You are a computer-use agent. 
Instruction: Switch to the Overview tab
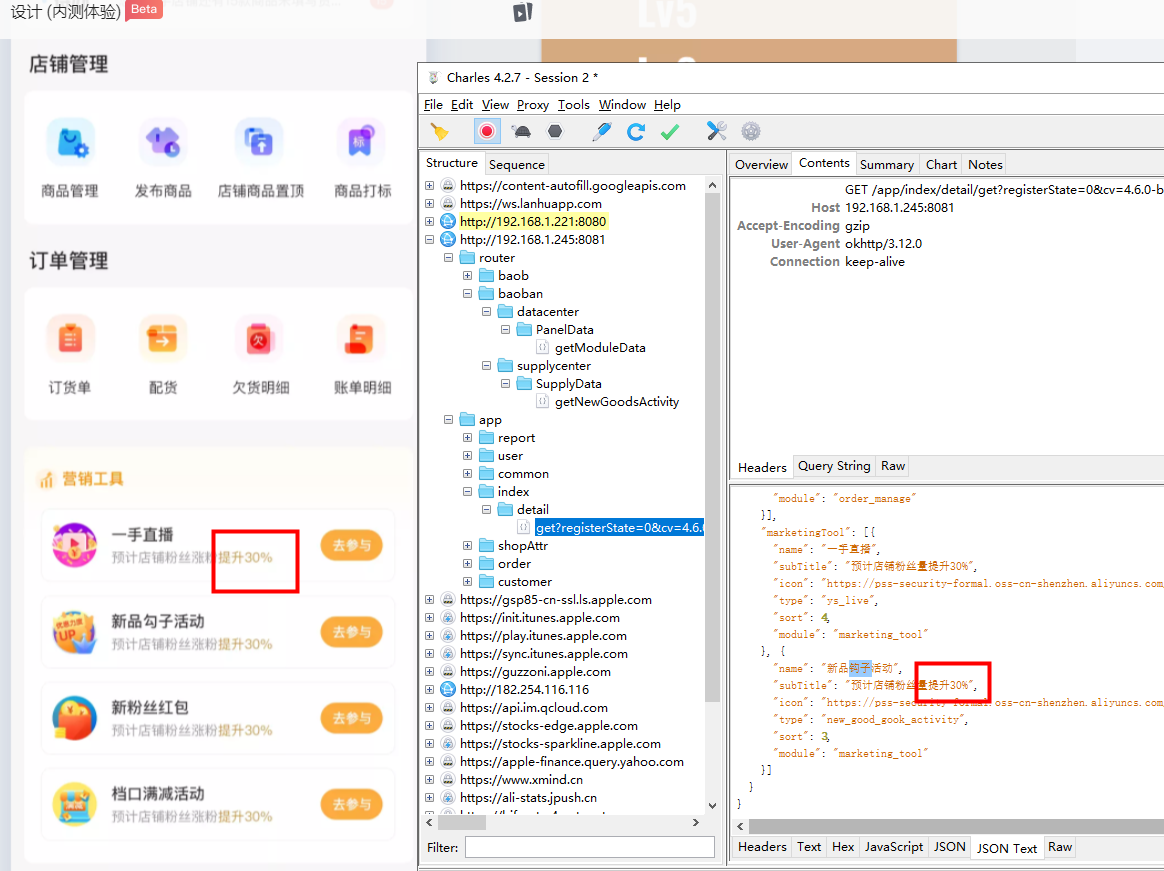[x=761, y=164]
